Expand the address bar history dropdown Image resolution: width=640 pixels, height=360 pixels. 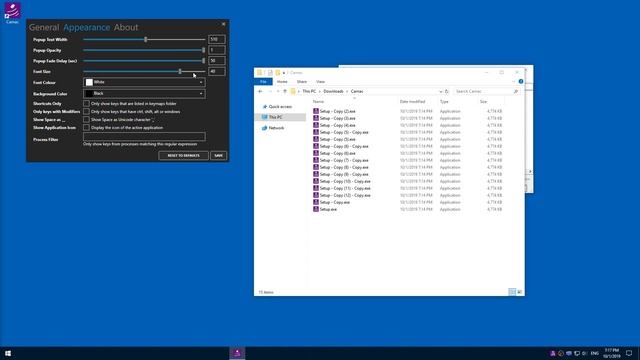[x=440, y=91]
